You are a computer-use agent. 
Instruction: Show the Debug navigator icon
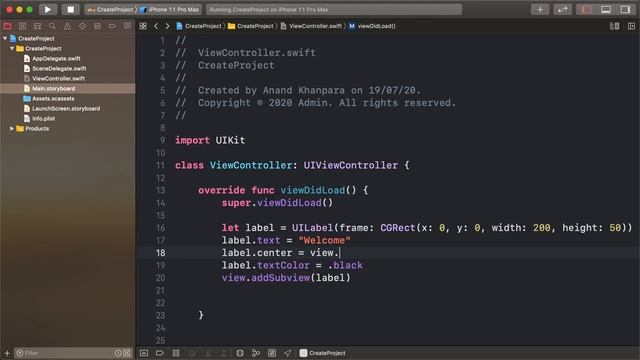click(x=97, y=26)
